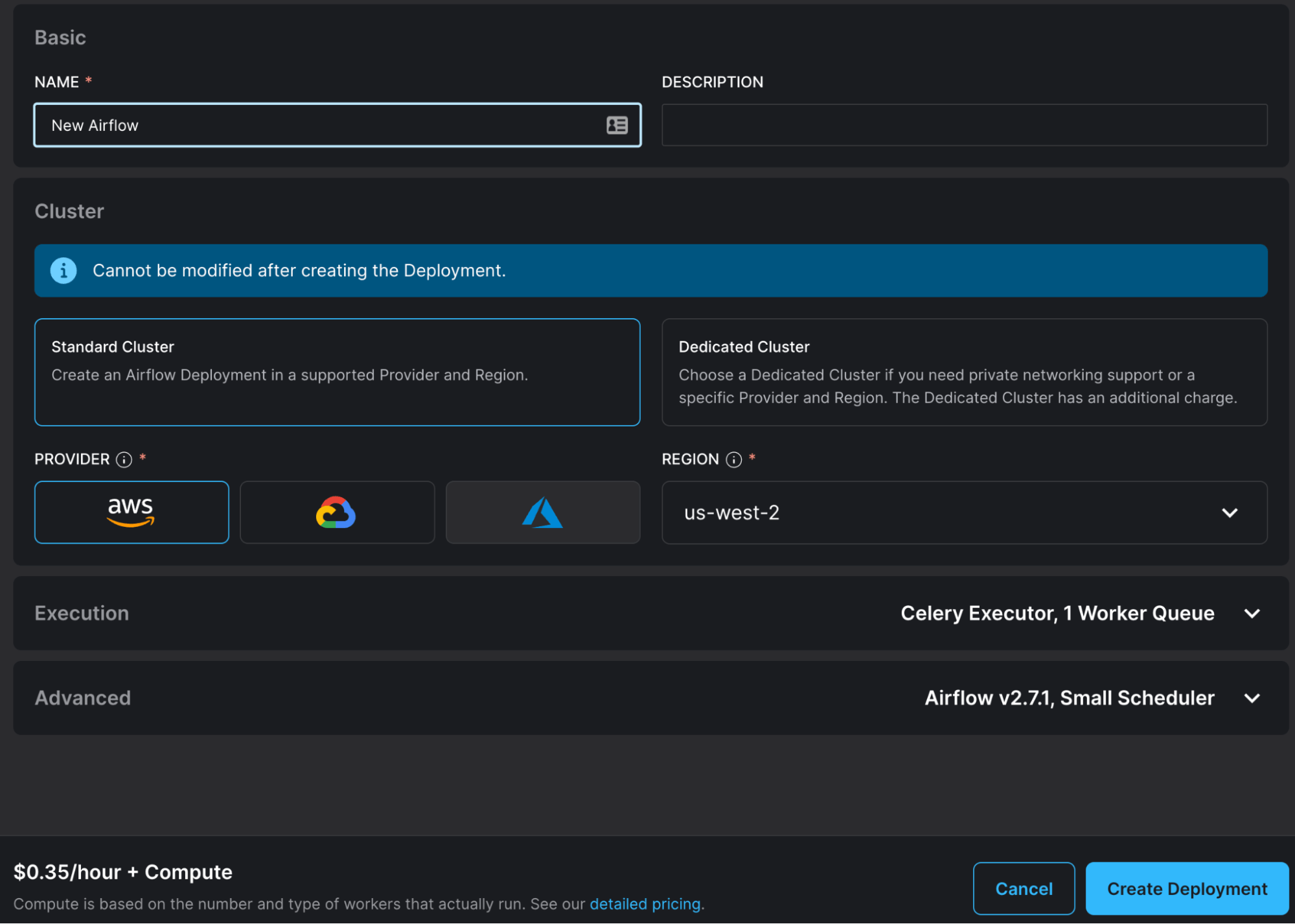The height and width of the screenshot is (924, 1295).
Task: Pick the Azure provider icon
Action: [x=542, y=512]
